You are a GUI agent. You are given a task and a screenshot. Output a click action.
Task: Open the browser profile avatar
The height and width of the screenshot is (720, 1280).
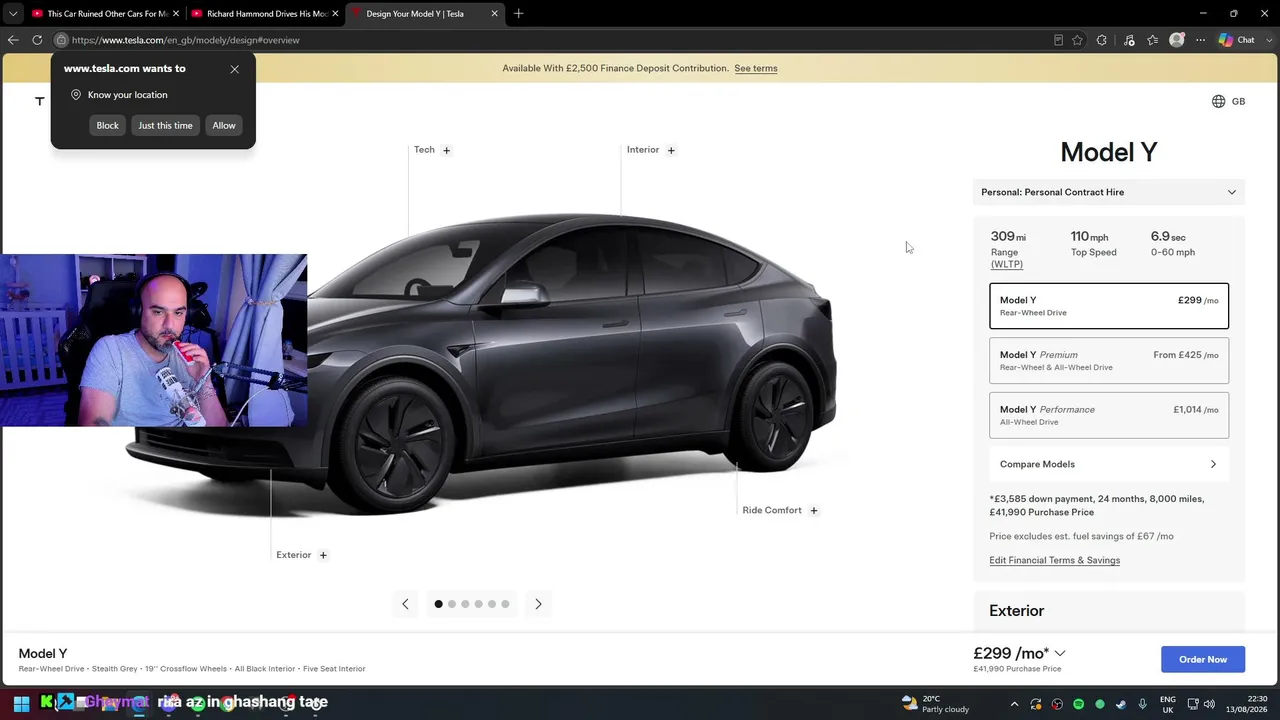(x=1177, y=40)
